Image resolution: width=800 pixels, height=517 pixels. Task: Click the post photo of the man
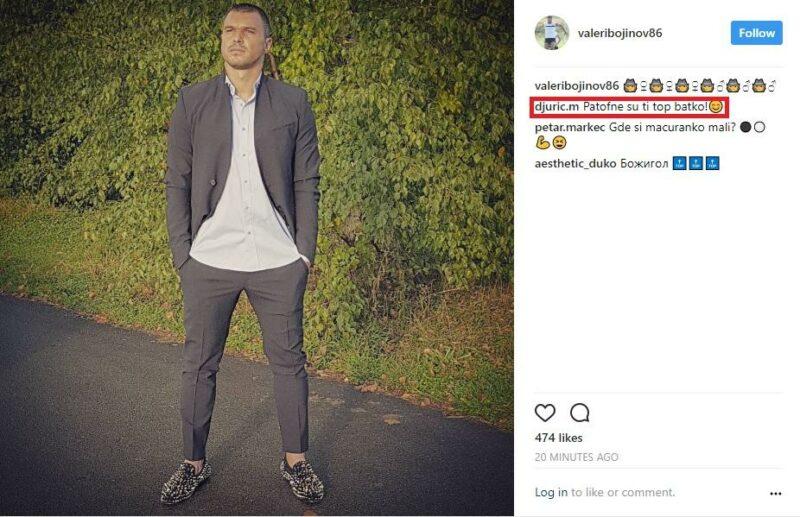(x=257, y=258)
